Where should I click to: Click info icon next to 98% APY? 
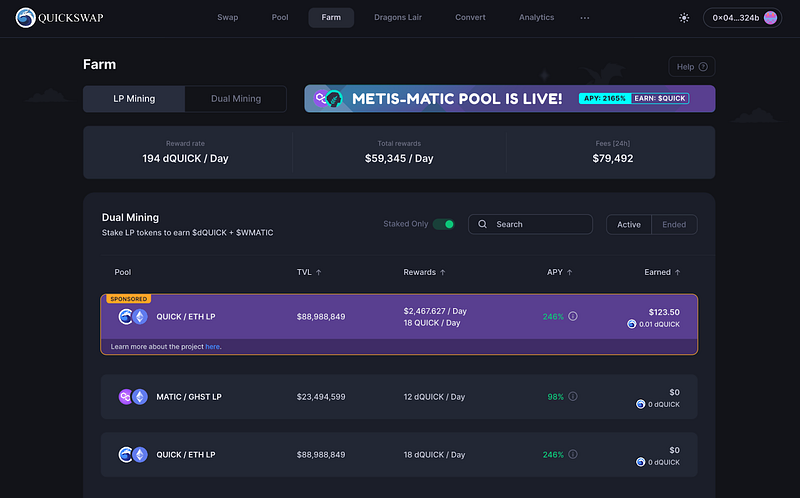pyautogui.click(x=573, y=396)
